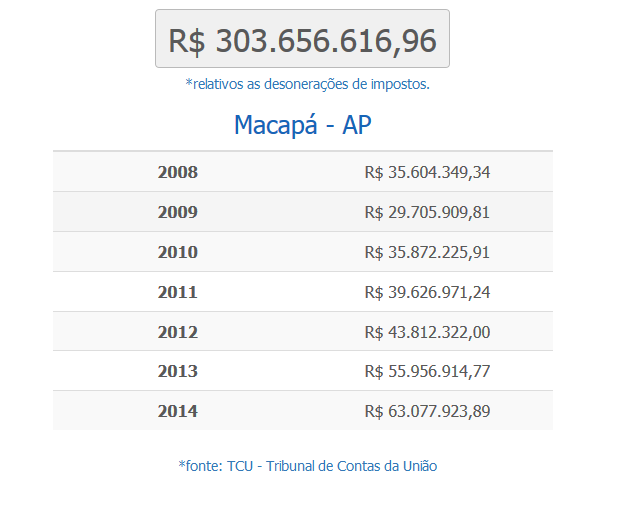Select the 2013 year cell
Viewport: 627px width, 506px height.
point(178,371)
